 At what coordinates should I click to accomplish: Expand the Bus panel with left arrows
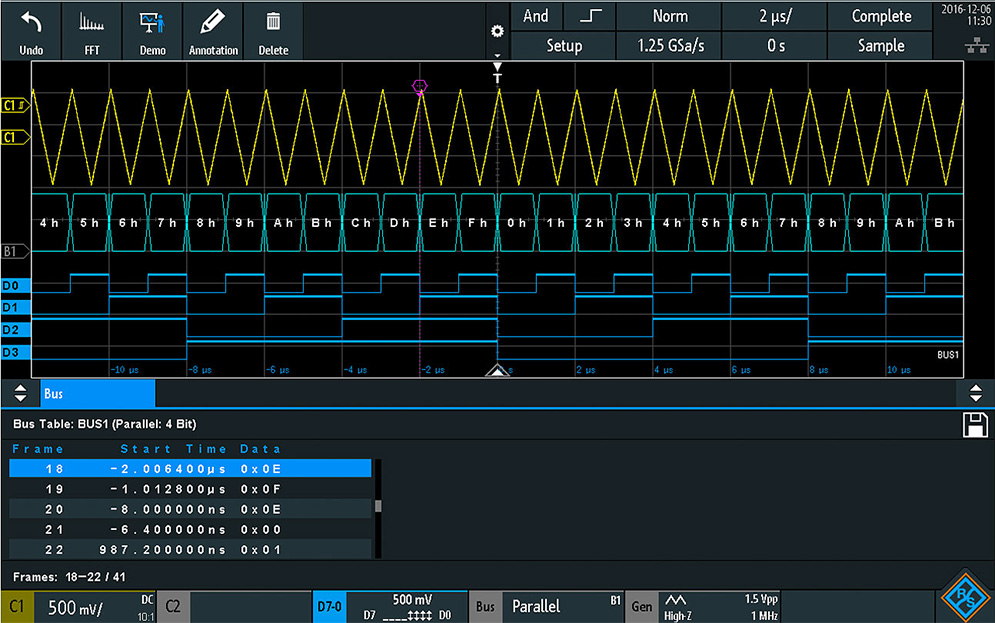click(19, 394)
